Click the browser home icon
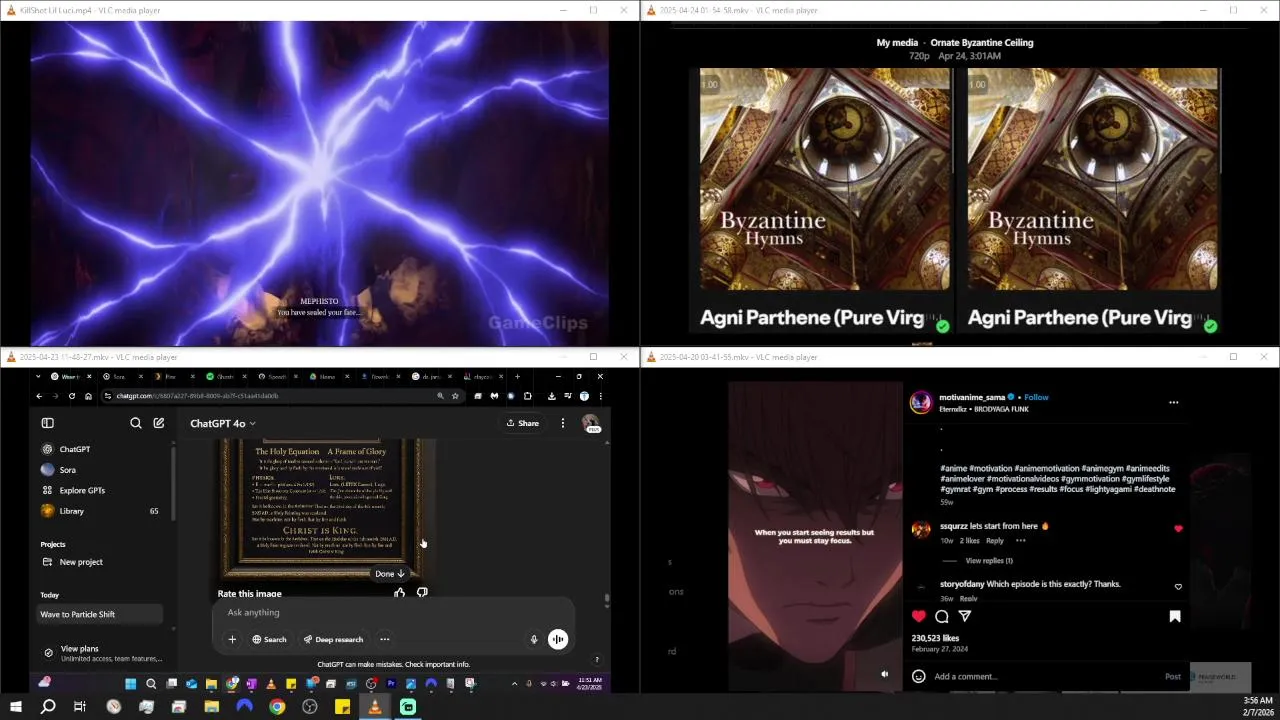The height and width of the screenshot is (720, 1280). tap(88, 396)
